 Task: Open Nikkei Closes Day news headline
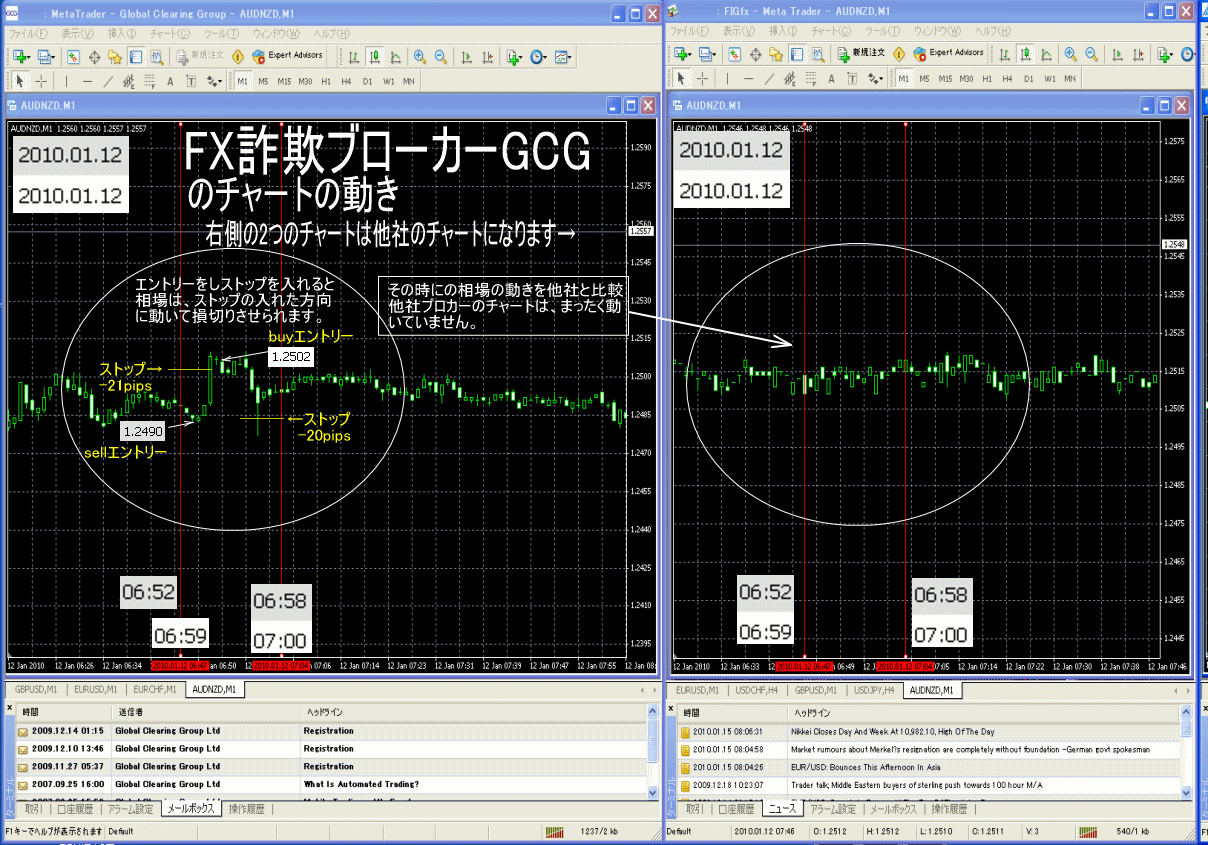(x=892, y=732)
